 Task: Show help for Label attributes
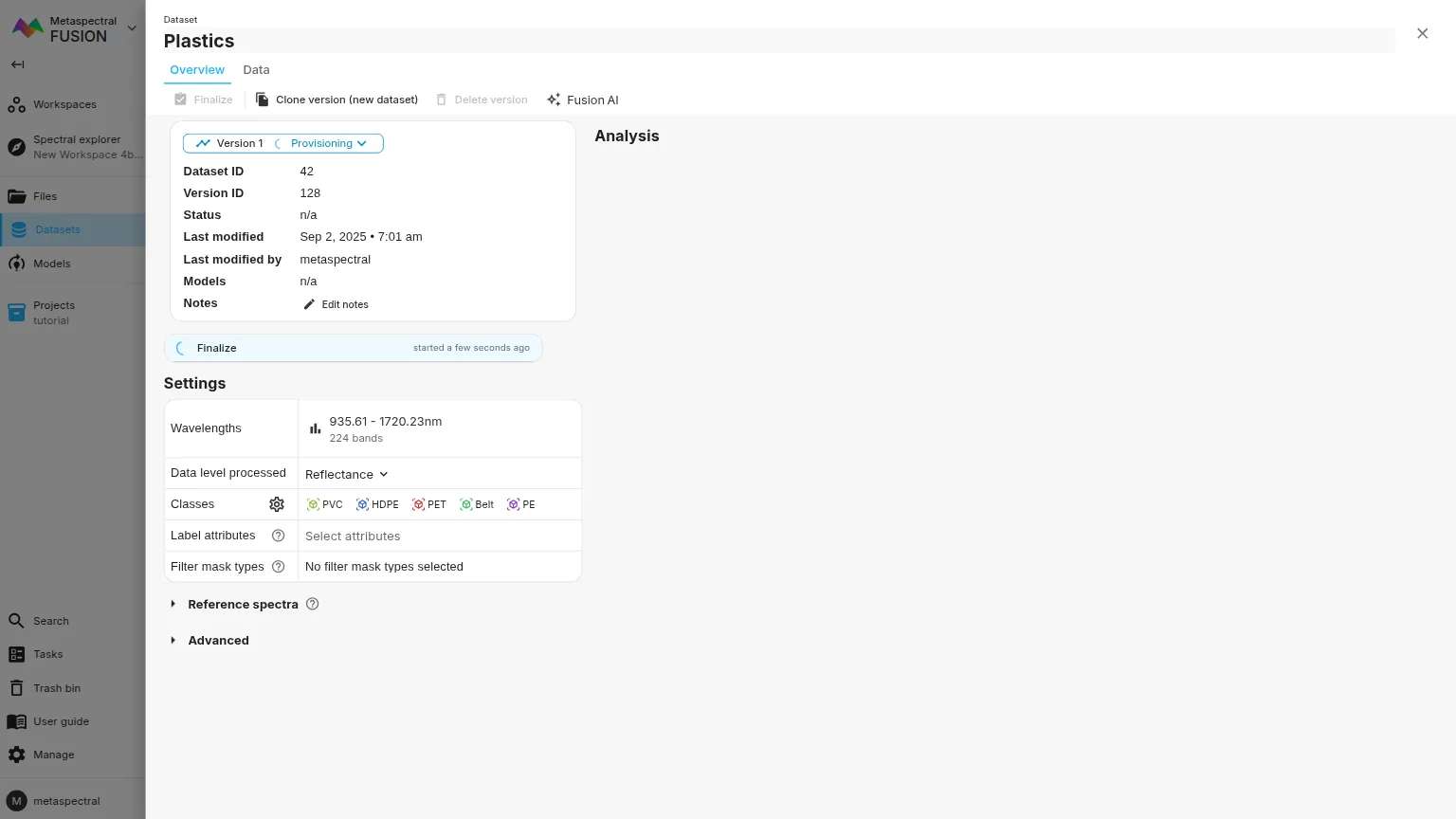click(279, 536)
